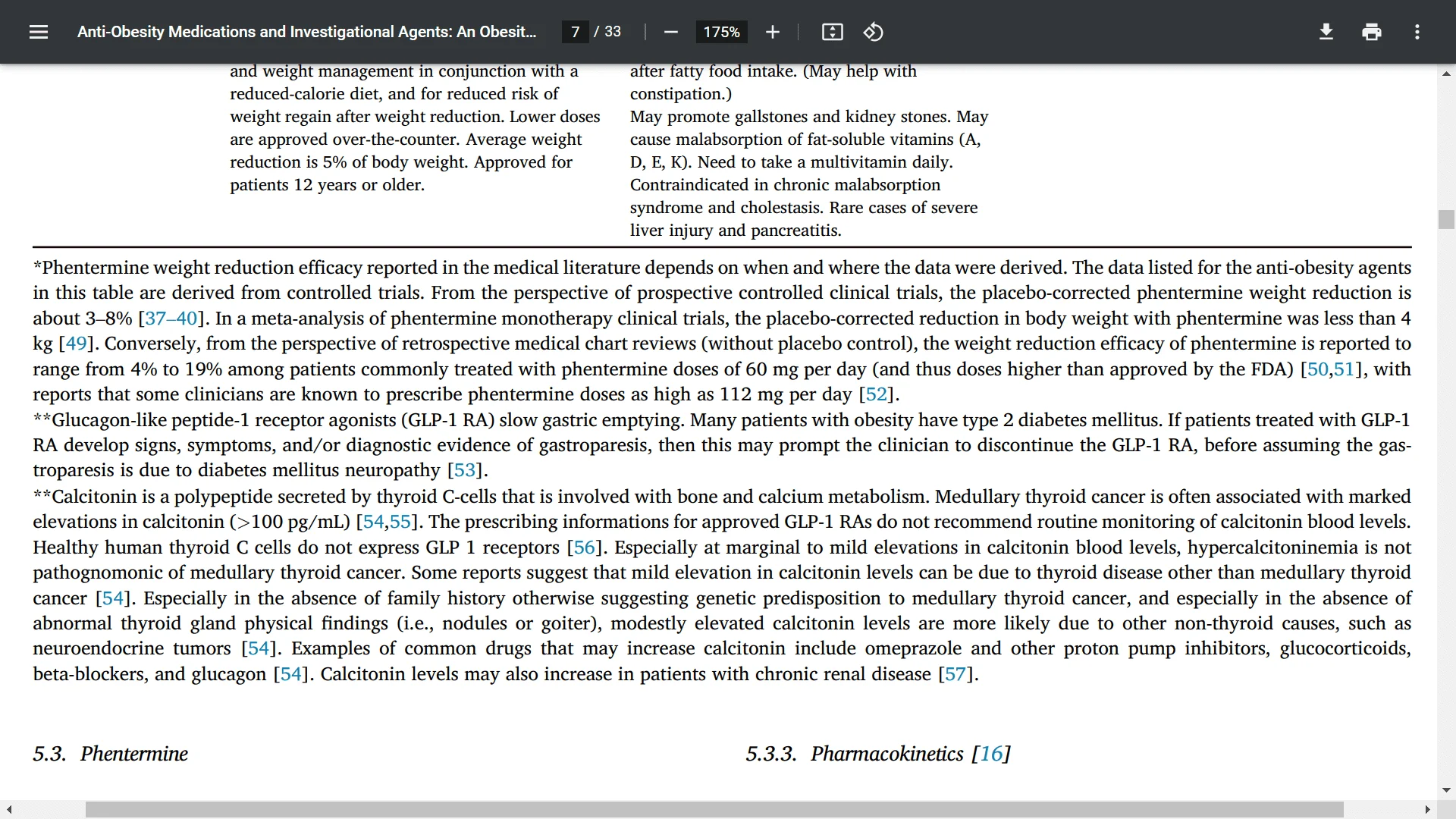
Task: Open reference 54 after 'thyroid cancer'
Action: tap(112, 598)
